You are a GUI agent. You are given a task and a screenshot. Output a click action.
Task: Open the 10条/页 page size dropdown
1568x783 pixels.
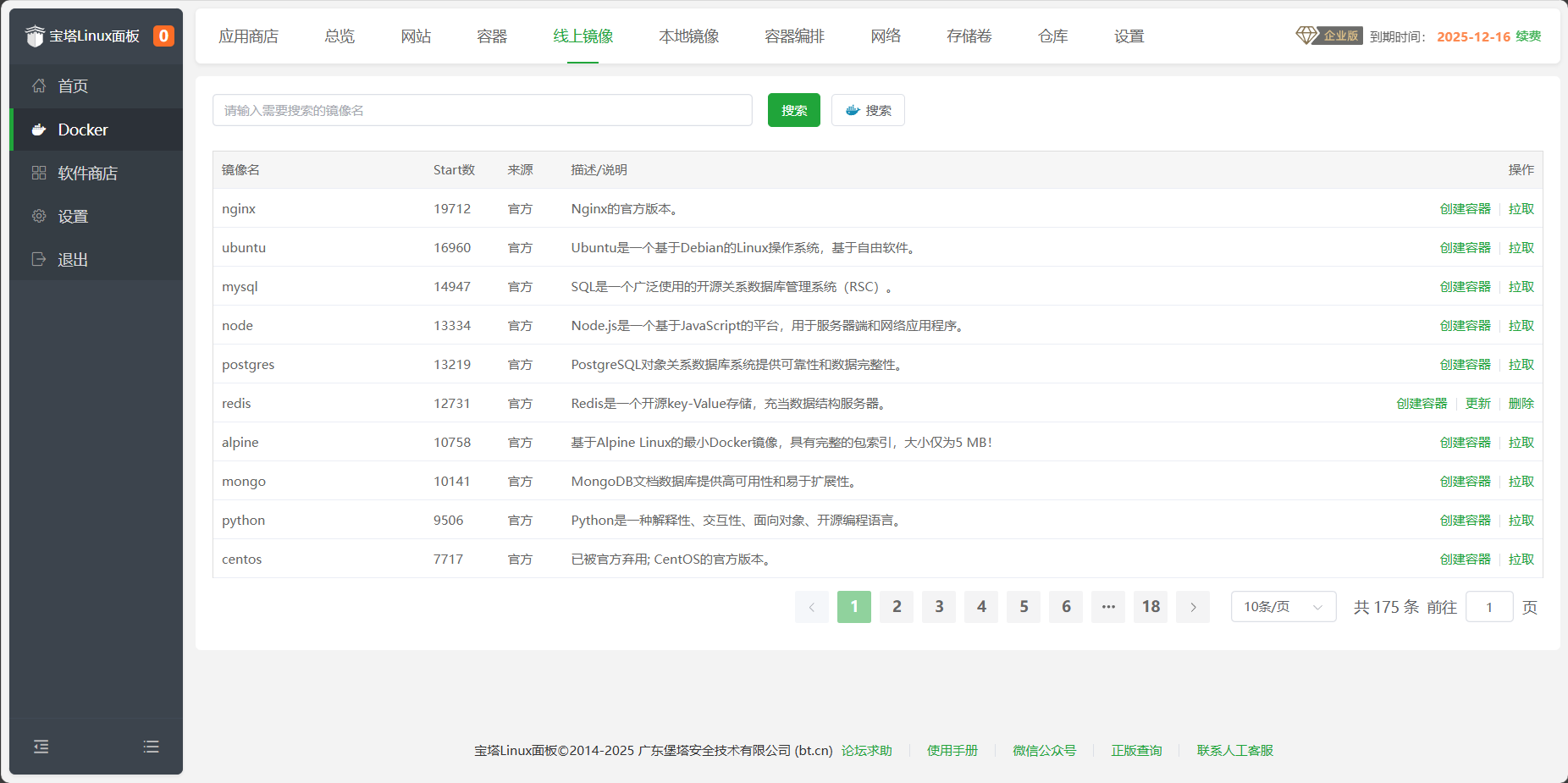point(1282,606)
